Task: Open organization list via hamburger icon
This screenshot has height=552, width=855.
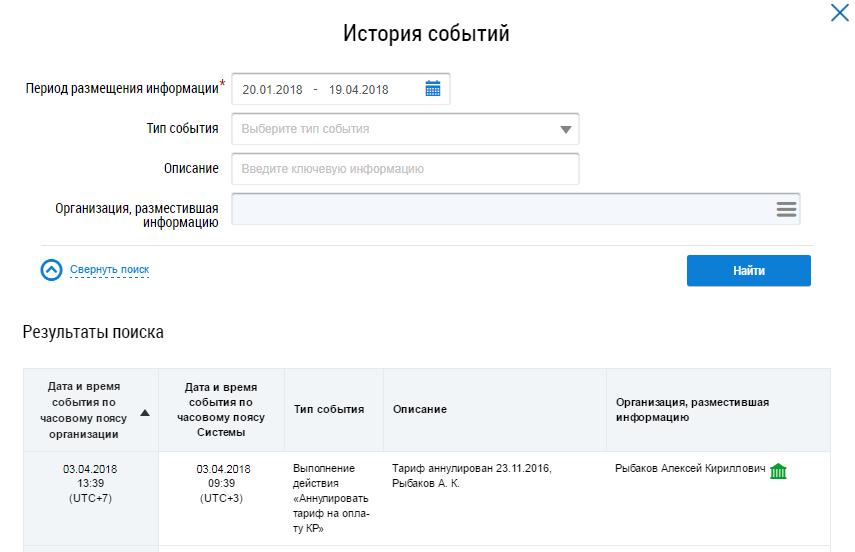Action: [x=786, y=209]
